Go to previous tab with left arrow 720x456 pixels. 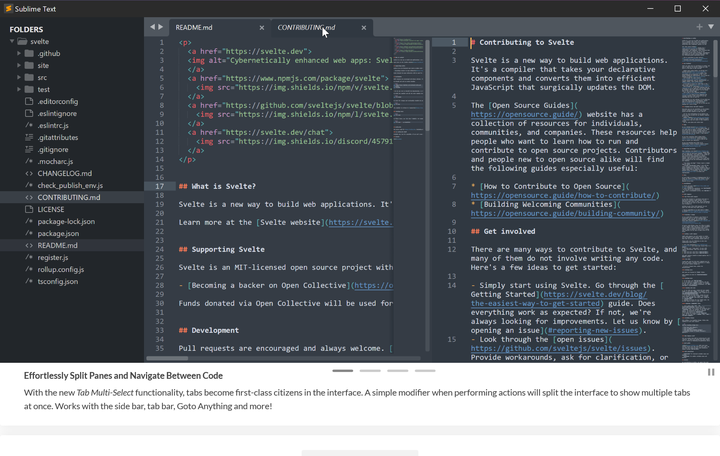[152, 27]
